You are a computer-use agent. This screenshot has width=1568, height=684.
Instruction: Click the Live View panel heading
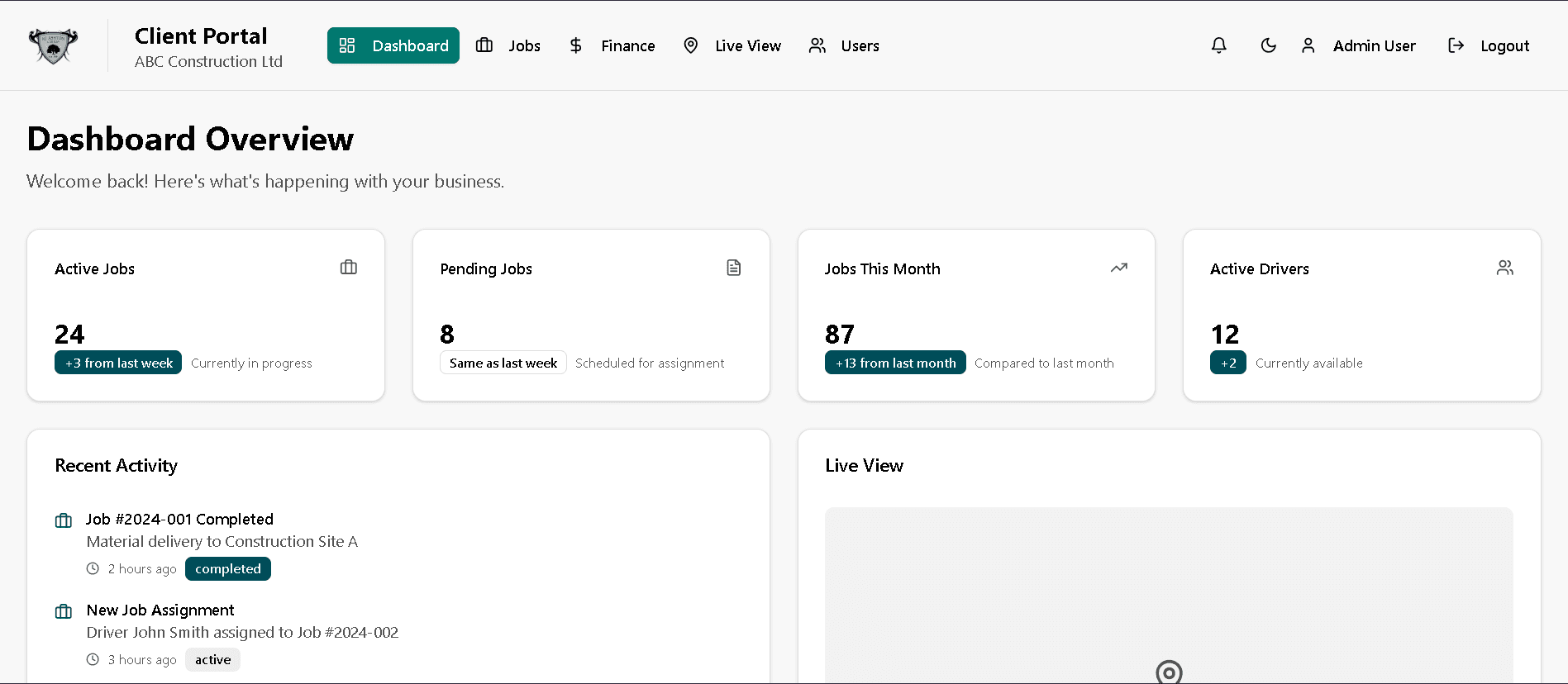(x=864, y=465)
